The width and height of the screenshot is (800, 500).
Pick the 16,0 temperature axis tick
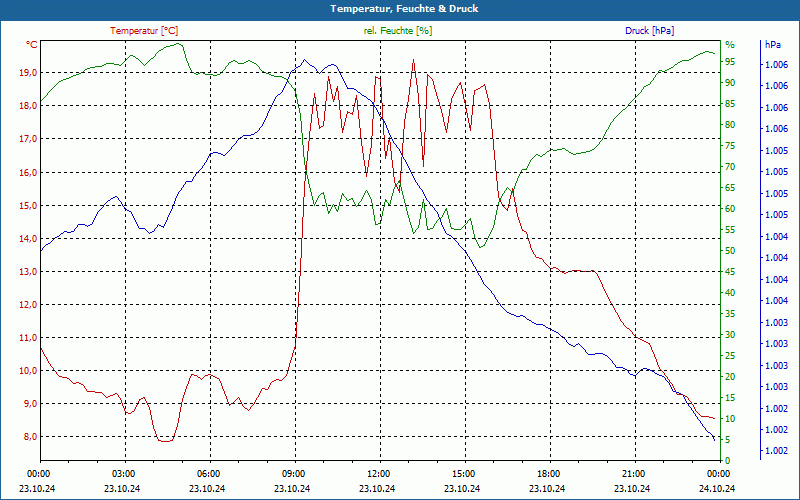pyautogui.click(x=28, y=172)
